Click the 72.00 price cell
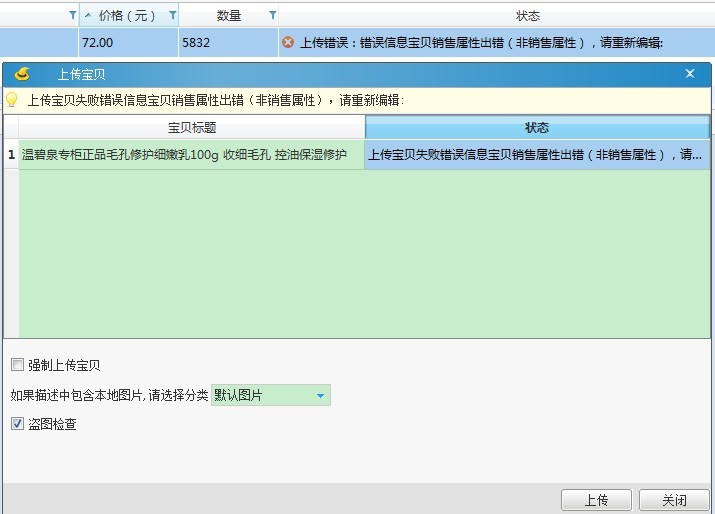The width and height of the screenshot is (715, 514). coord(128,43)
